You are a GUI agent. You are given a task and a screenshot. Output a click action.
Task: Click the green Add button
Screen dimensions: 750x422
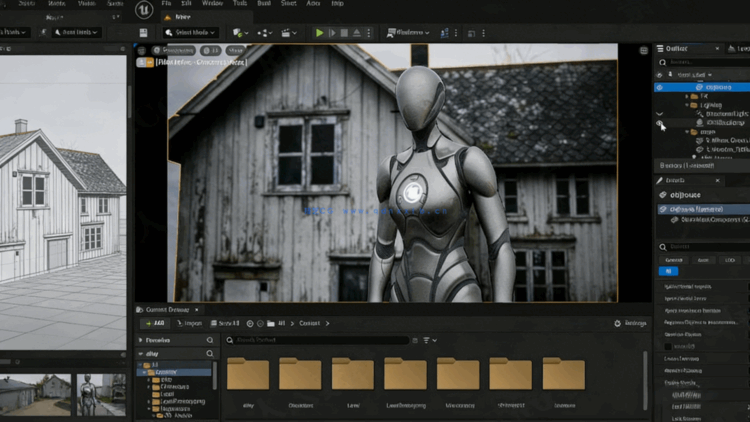[x=157, y=324]
